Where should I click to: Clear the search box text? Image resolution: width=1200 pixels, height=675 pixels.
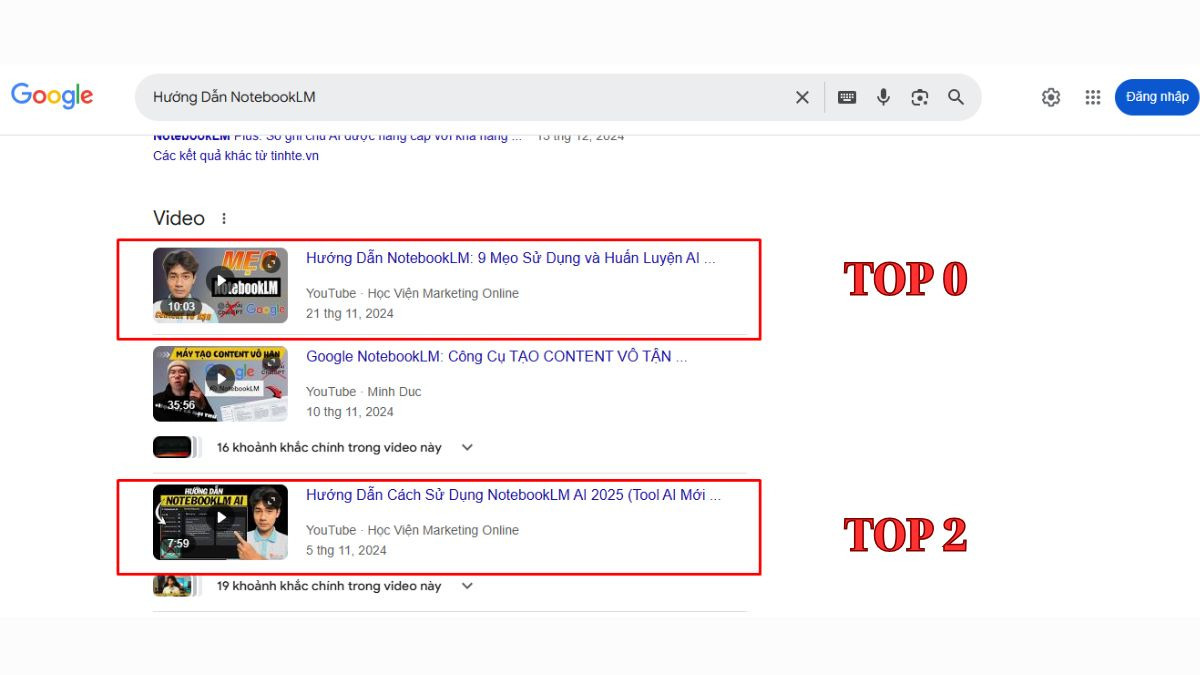pyautogui.click(x=802, y=97)
